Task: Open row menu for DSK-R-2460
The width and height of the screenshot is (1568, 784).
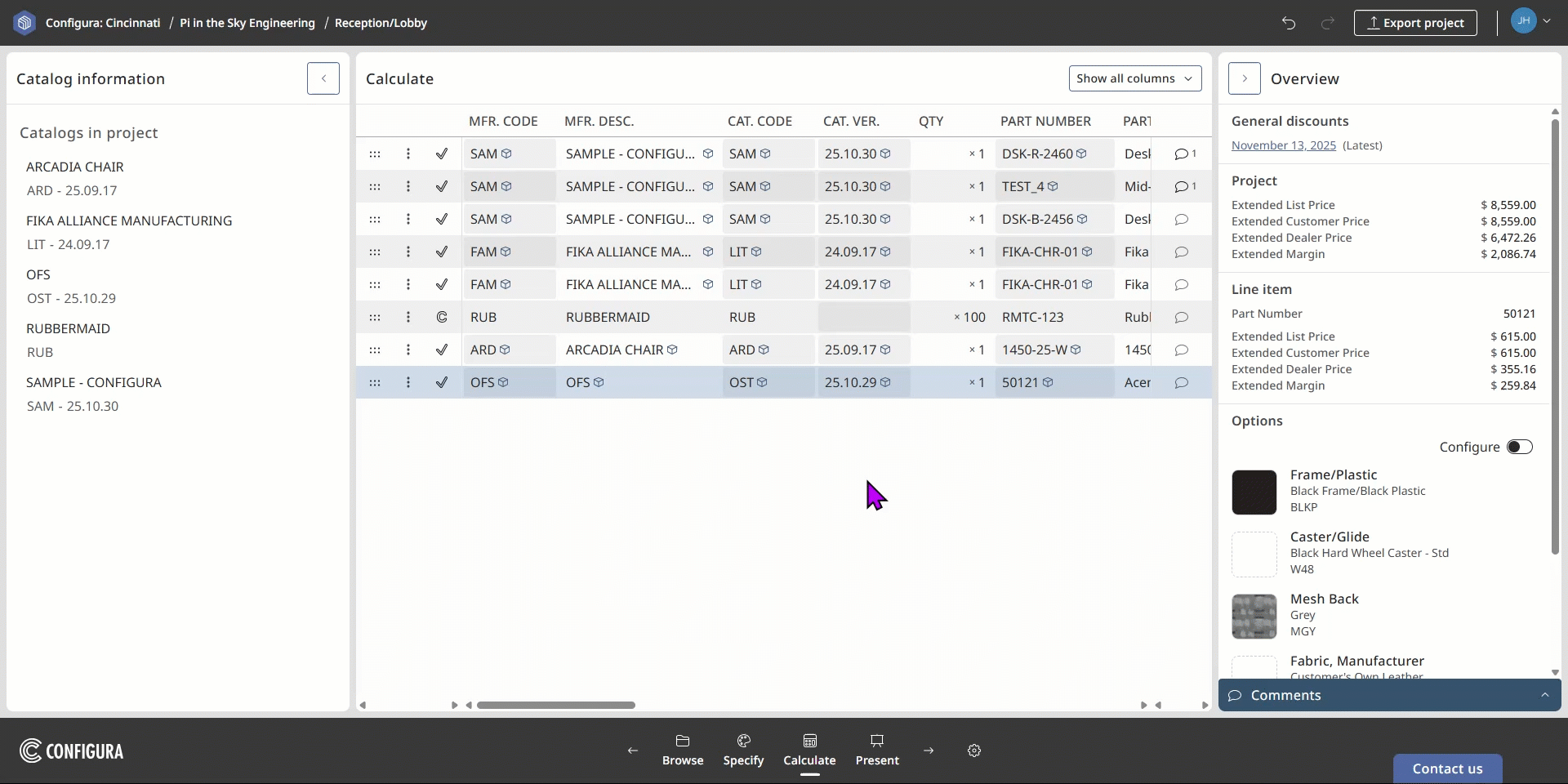Action: coord(408,154)
